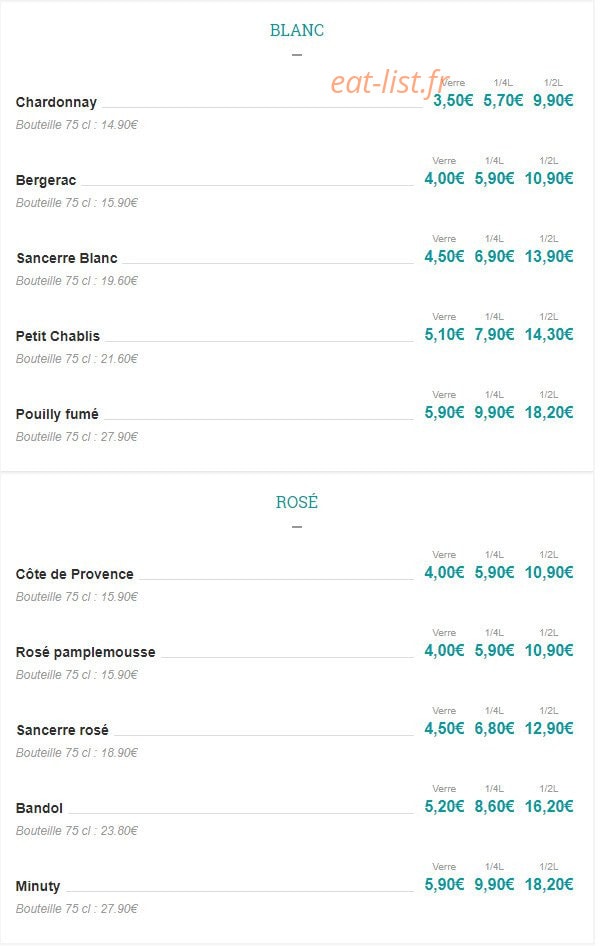Click the Rosé pamplemousse item name
Screen dimensions: 608x946
pyautogui.click(x=86, y=652)
